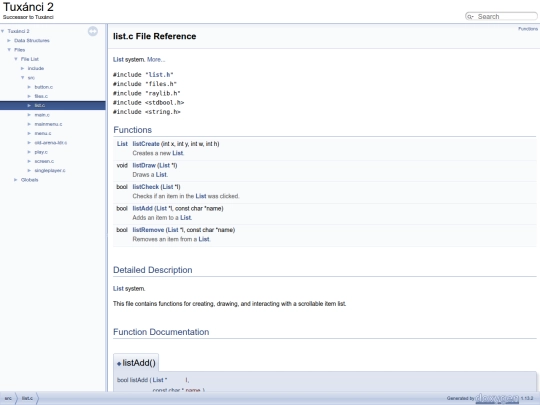Click List link in 'Draws a List'
This screenshot has width=540, height=405.
pyautogui.click(x=161, y=175)
